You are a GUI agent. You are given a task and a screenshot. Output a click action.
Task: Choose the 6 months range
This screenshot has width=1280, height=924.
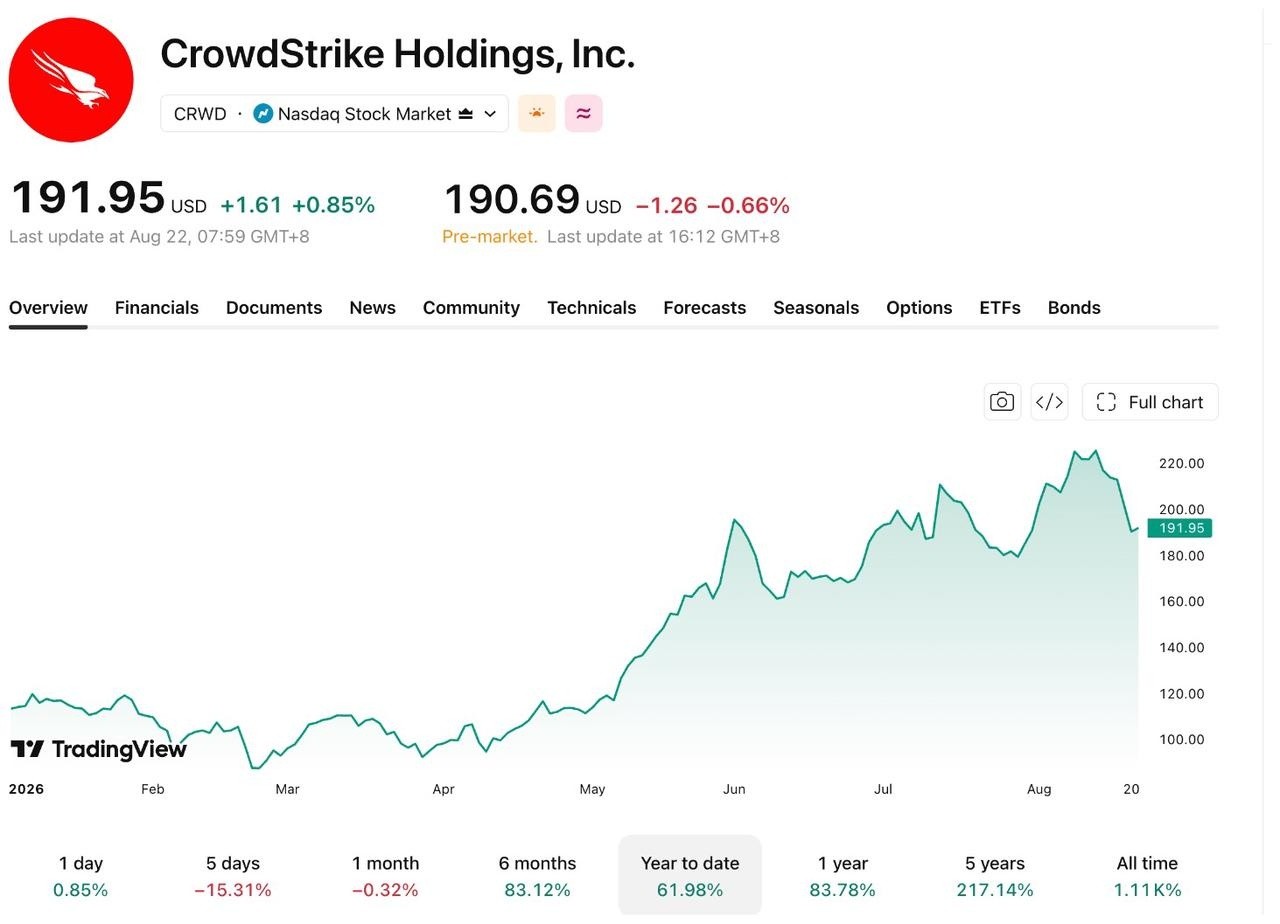[x=537, y=876]
